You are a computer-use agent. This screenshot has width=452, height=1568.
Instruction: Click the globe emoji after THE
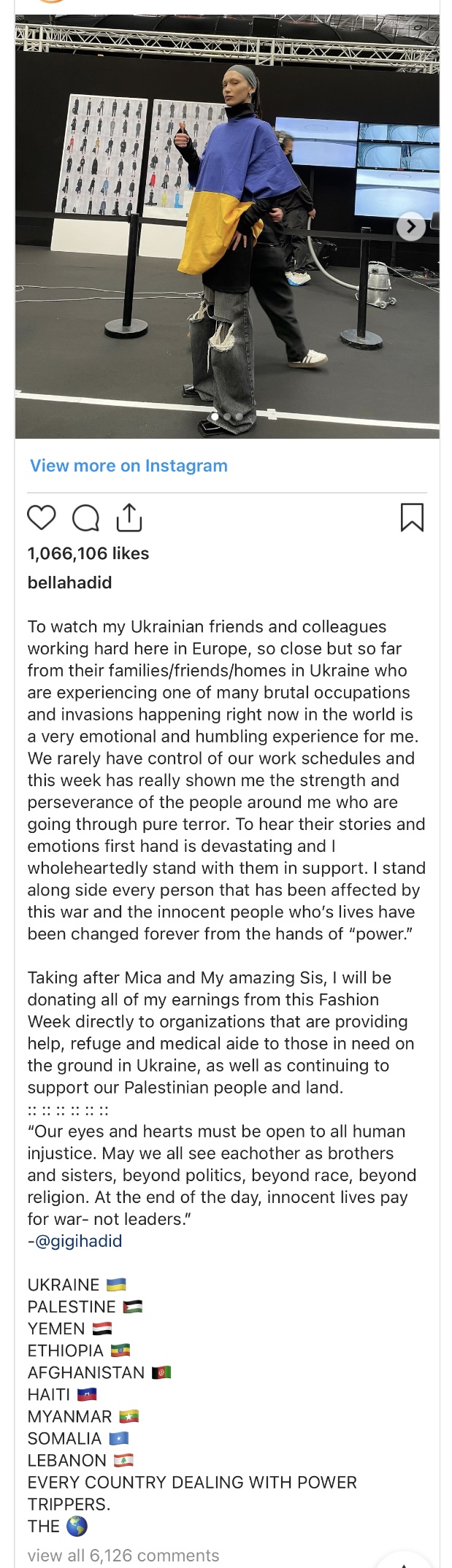click(x=77, y=1526)
